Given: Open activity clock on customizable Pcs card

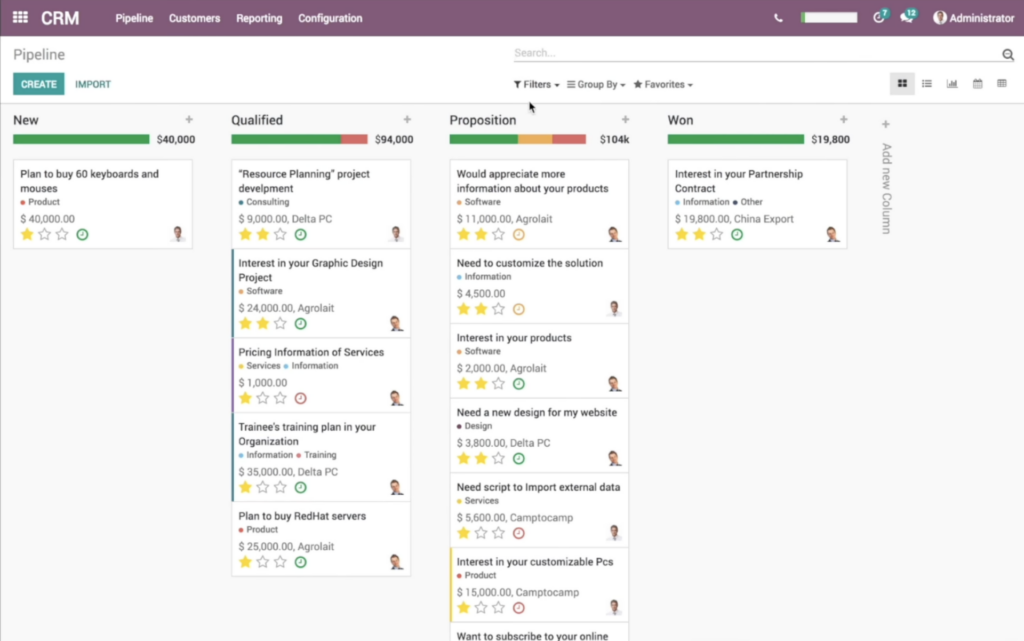Looking at the screenshot, I should 519,608.
